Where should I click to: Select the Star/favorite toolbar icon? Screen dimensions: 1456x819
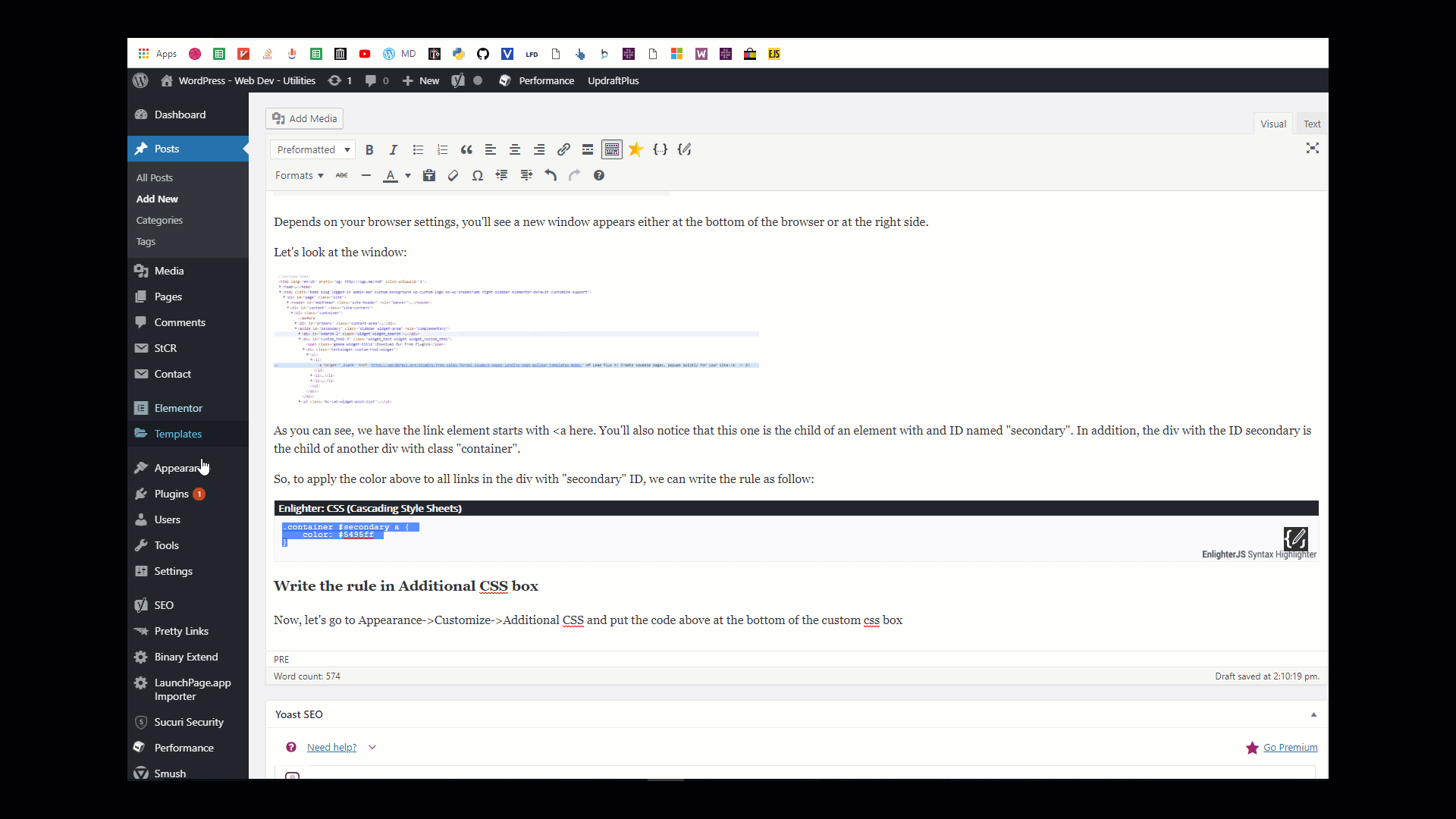[636, 149]
